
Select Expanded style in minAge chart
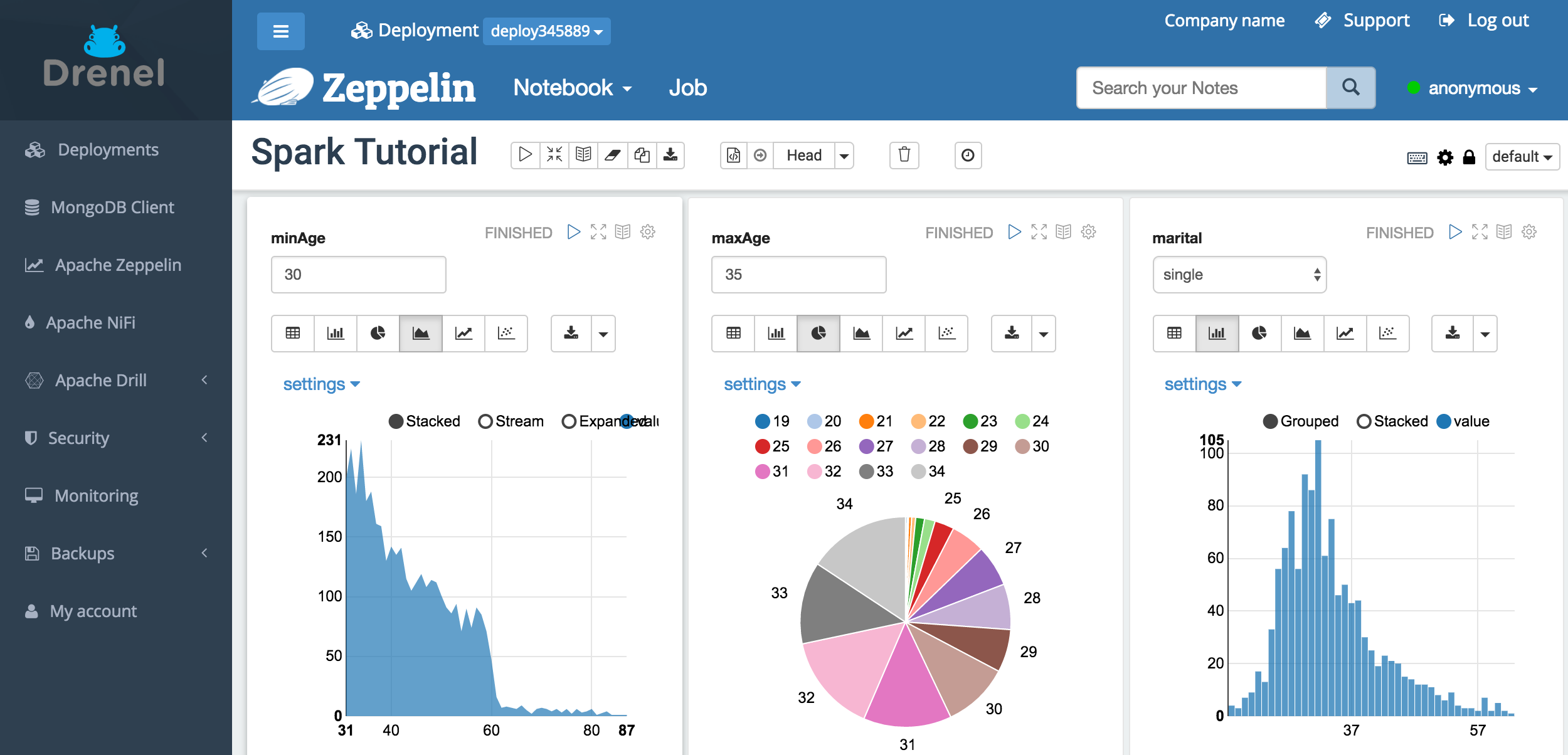pos(603,421)
